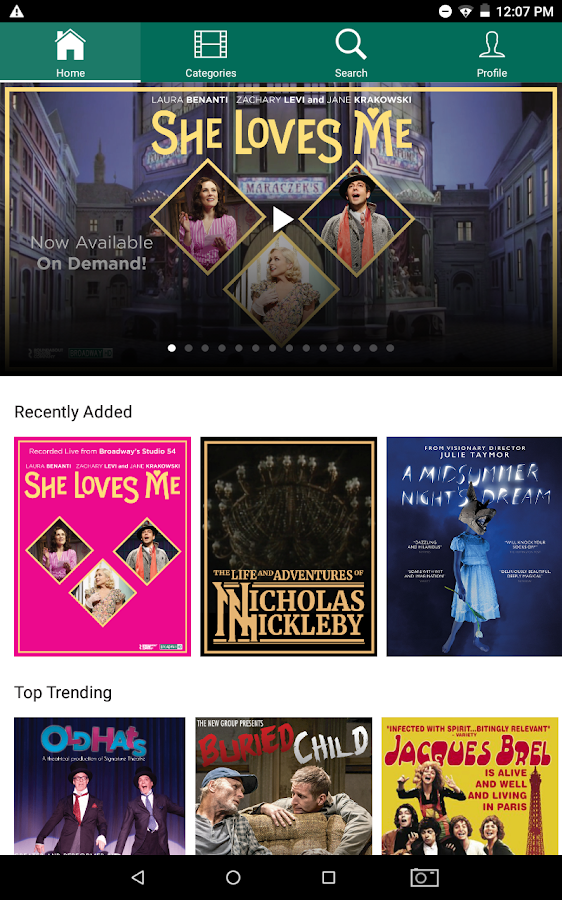
Task: Open Buried Child trending poster
Action: (284, 786)
